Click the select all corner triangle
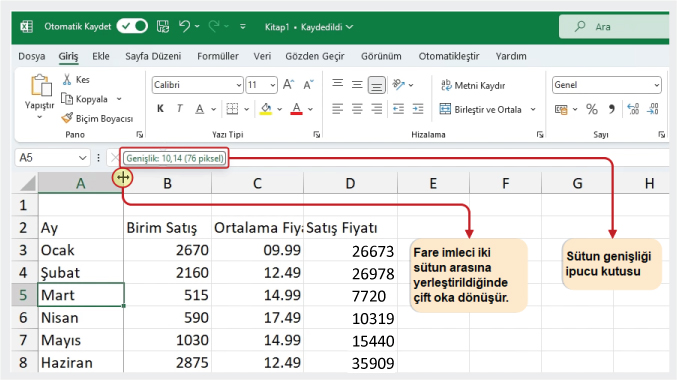Image resolution: width=677 pixels, height=380 pixels. click(x=27, y=184)
